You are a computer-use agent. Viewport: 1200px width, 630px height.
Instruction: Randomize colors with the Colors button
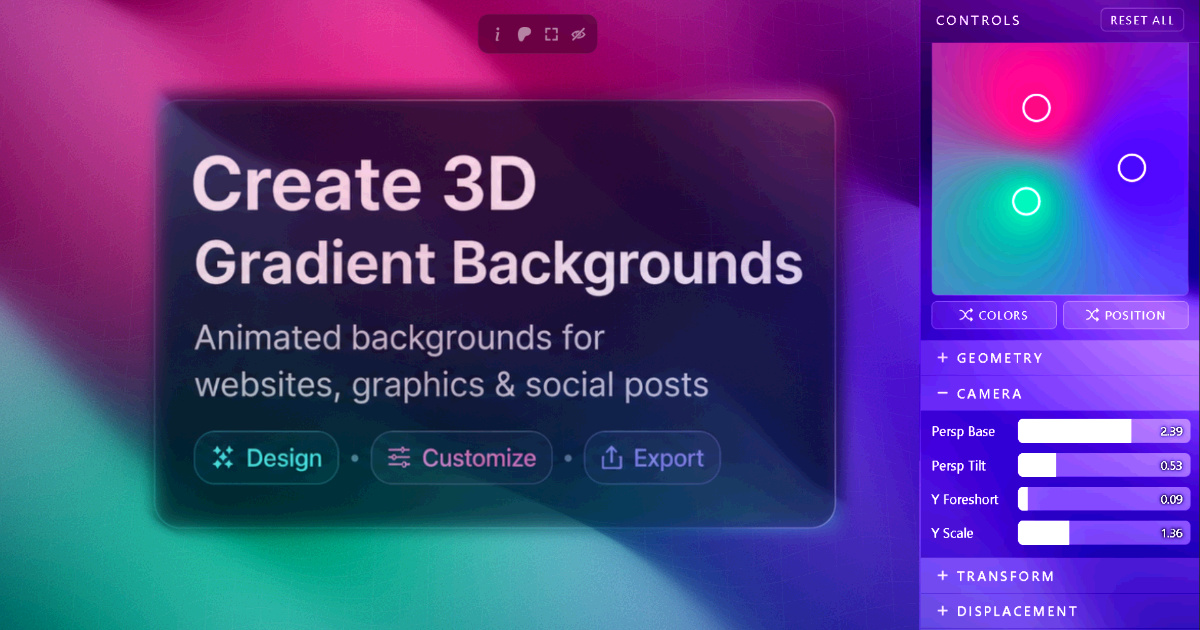[x=994, y=315]
